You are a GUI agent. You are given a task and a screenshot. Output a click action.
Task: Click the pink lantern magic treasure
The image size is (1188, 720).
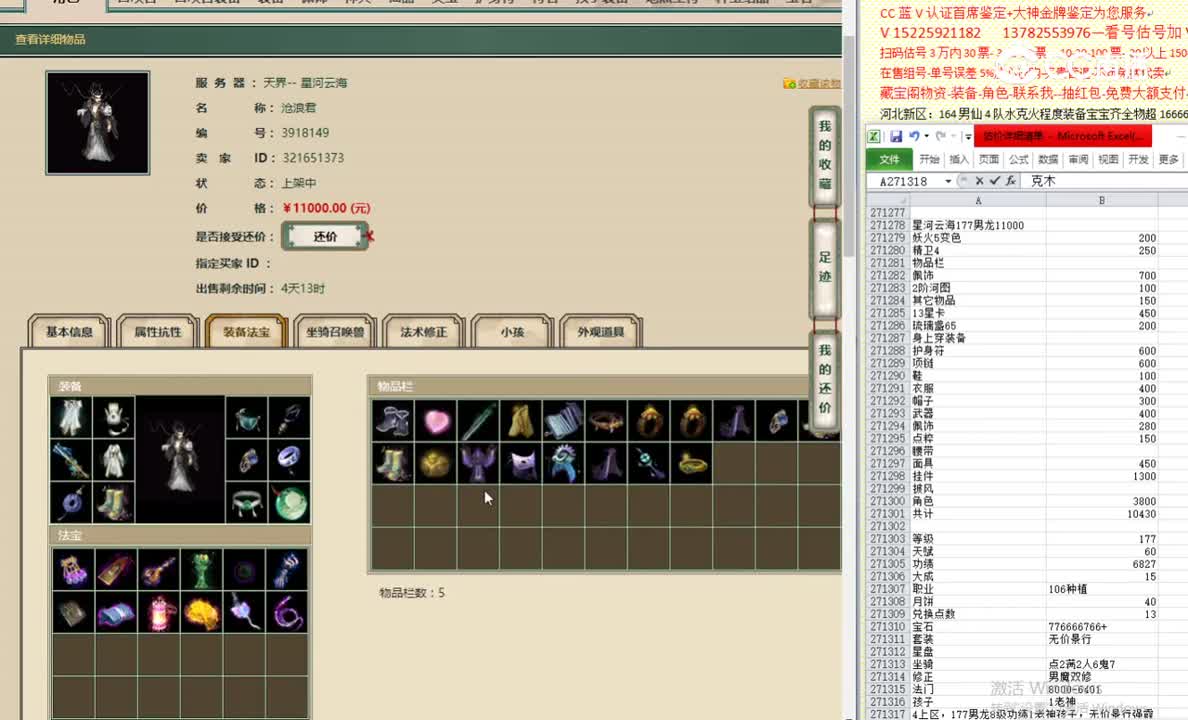tap(159, 612)
